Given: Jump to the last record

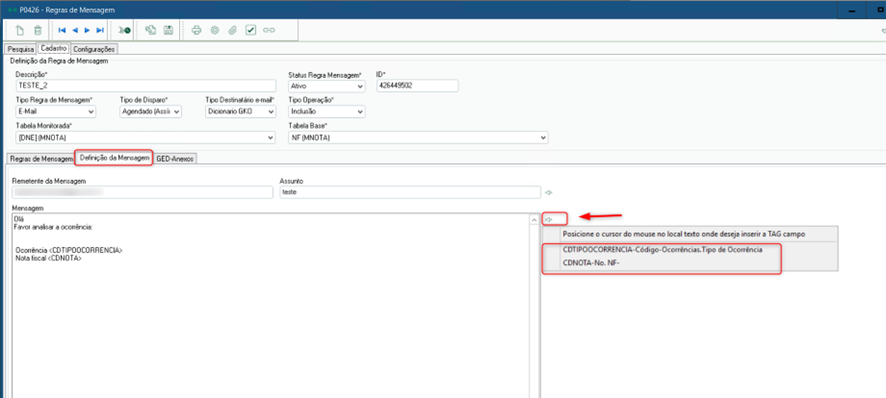Looking at the screenshot, I should coord(100,31).
